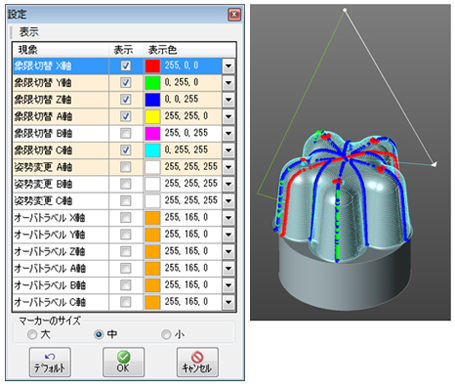Enable display checkbox for 象限切替 B軸

pos(125,133)
